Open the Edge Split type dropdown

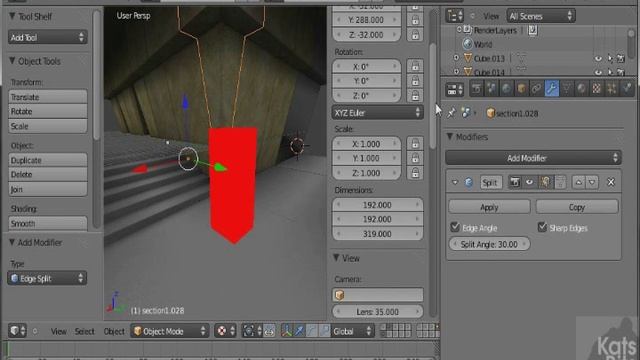pos(47,278)
